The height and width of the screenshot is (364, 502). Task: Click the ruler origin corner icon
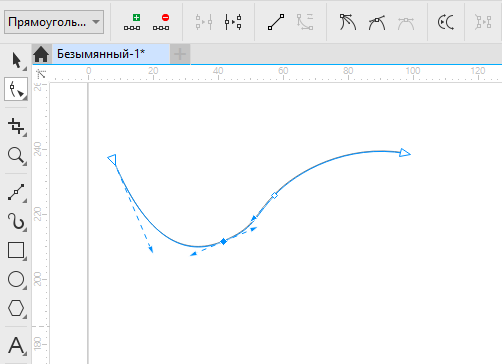pos(41,74)
